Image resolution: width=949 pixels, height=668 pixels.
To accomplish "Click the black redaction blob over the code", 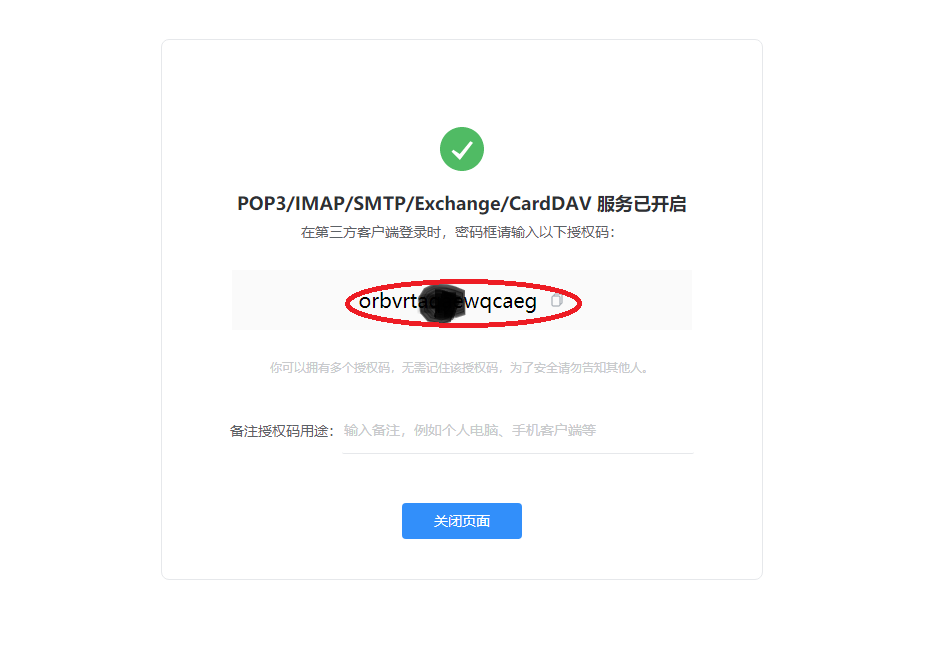I will [442, 304].
